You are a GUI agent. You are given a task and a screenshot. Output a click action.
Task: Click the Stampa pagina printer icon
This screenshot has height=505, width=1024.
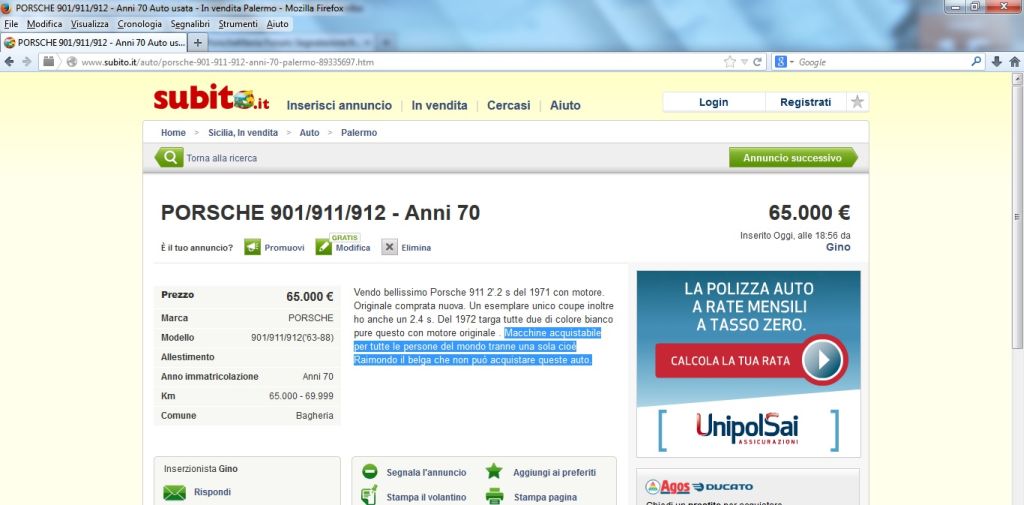click(x=494, y=497)
